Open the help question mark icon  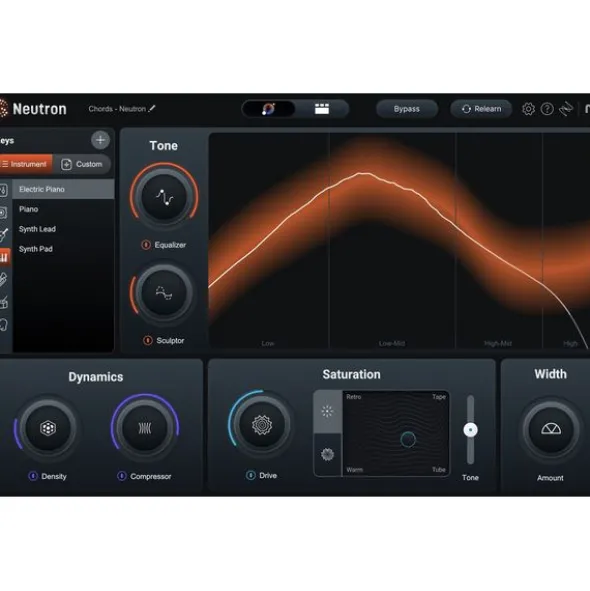(x=547, y=109)
